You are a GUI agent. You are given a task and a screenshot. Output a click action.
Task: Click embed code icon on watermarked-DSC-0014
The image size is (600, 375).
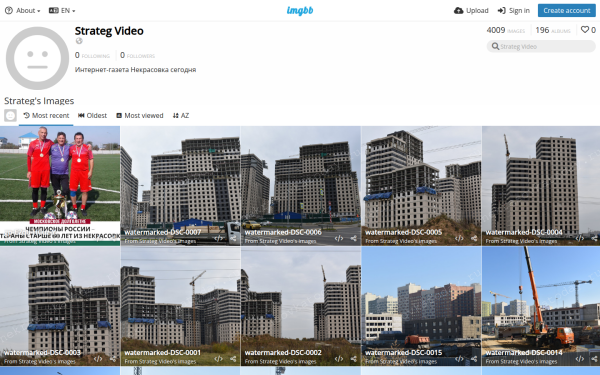pyautogui.click(x=580, y=359)
